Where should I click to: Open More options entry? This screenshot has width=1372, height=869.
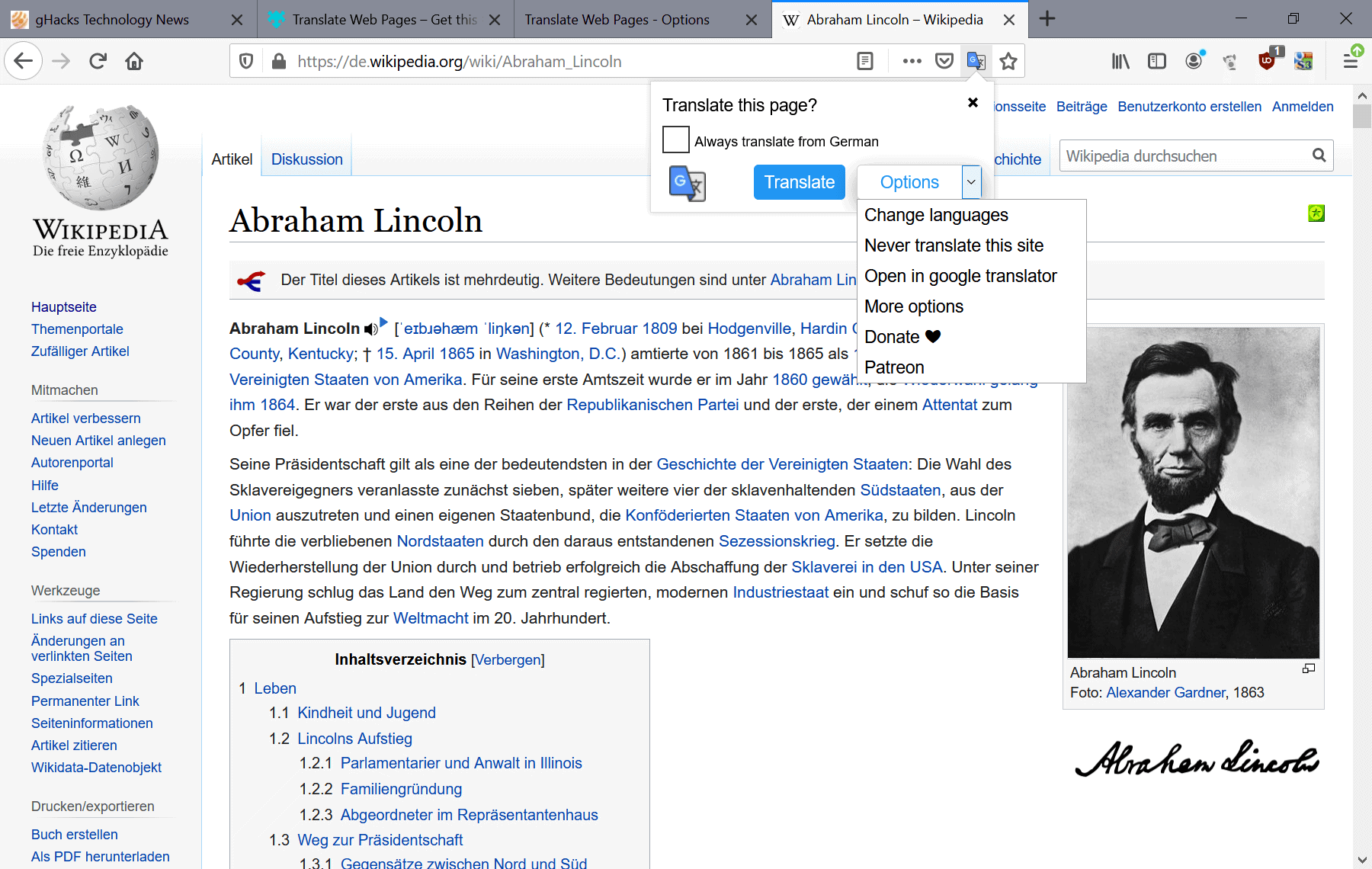914,306
